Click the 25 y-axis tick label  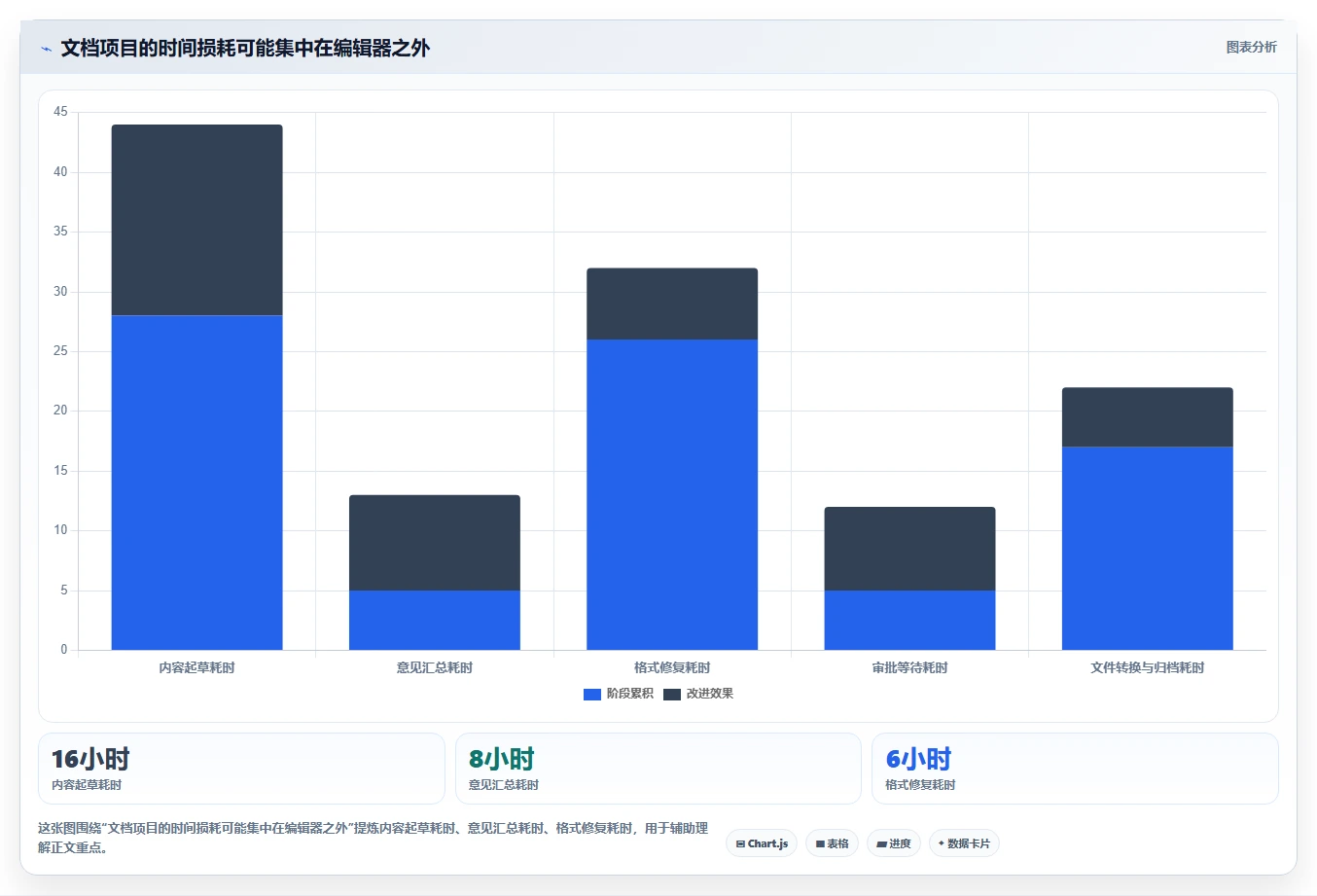[61, 351]
